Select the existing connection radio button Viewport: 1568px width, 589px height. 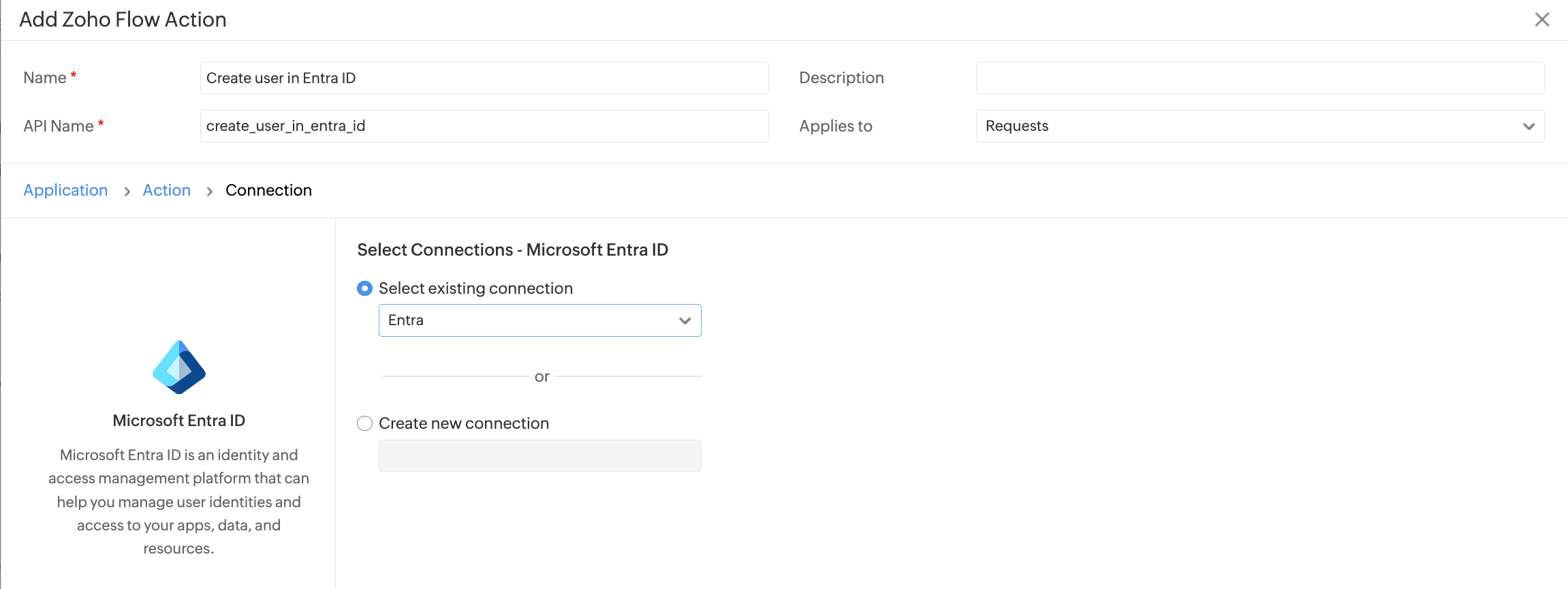[x=365, y=288]
